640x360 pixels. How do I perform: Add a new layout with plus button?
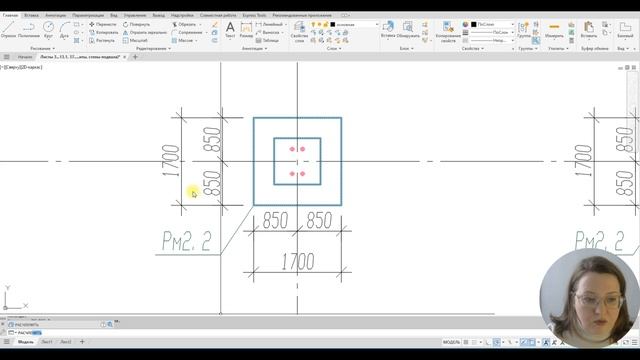point(82,342)
